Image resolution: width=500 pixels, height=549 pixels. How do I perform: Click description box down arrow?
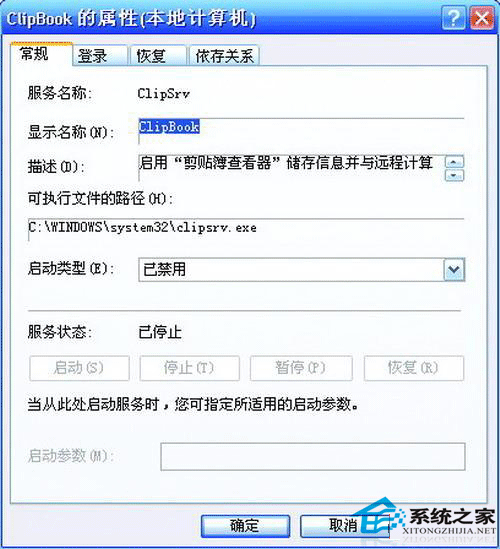454,175
